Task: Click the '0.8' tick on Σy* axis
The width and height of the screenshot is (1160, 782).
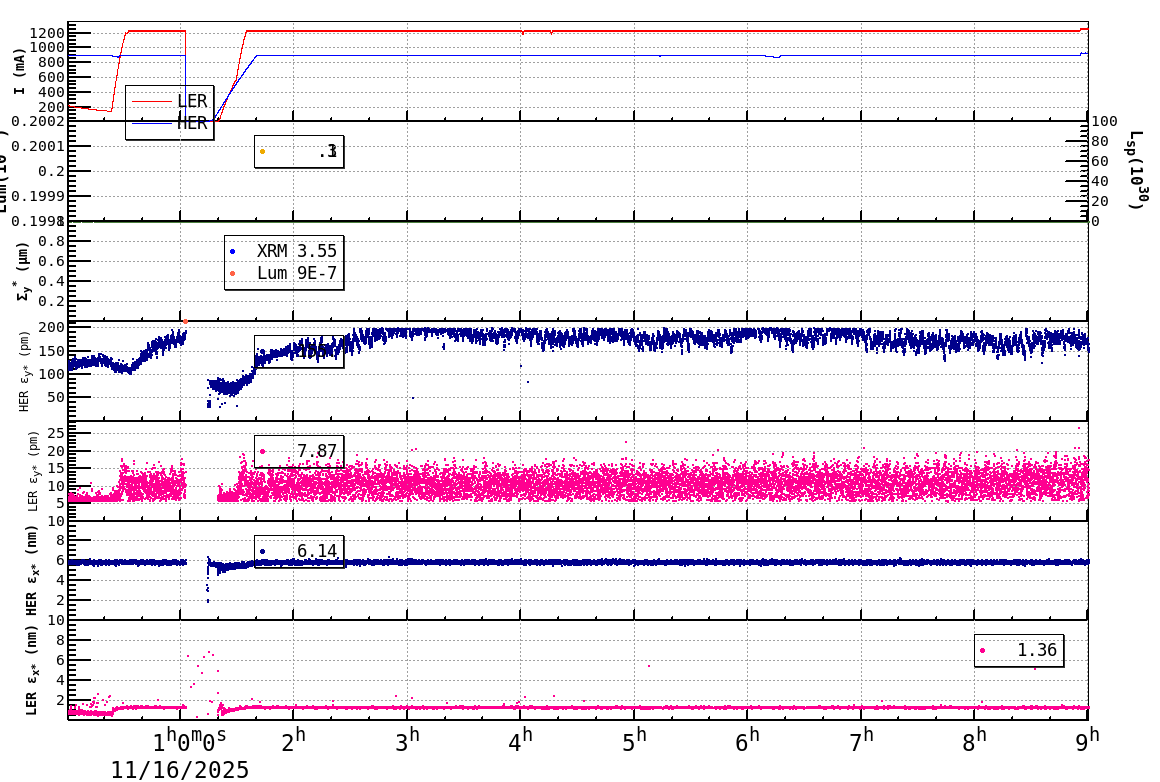Action: pos(53,241)
